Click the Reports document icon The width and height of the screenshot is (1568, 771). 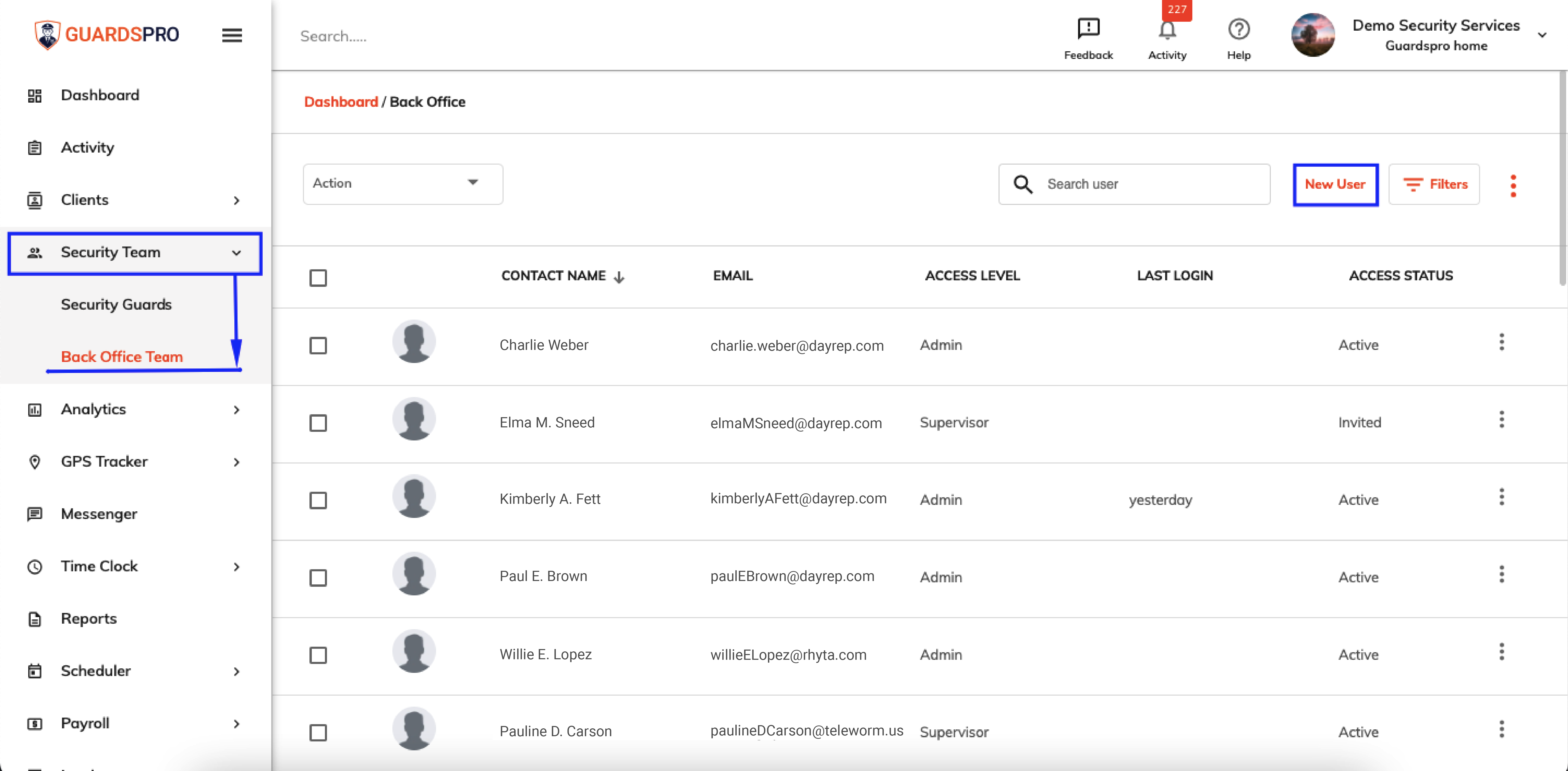(35, 619)
